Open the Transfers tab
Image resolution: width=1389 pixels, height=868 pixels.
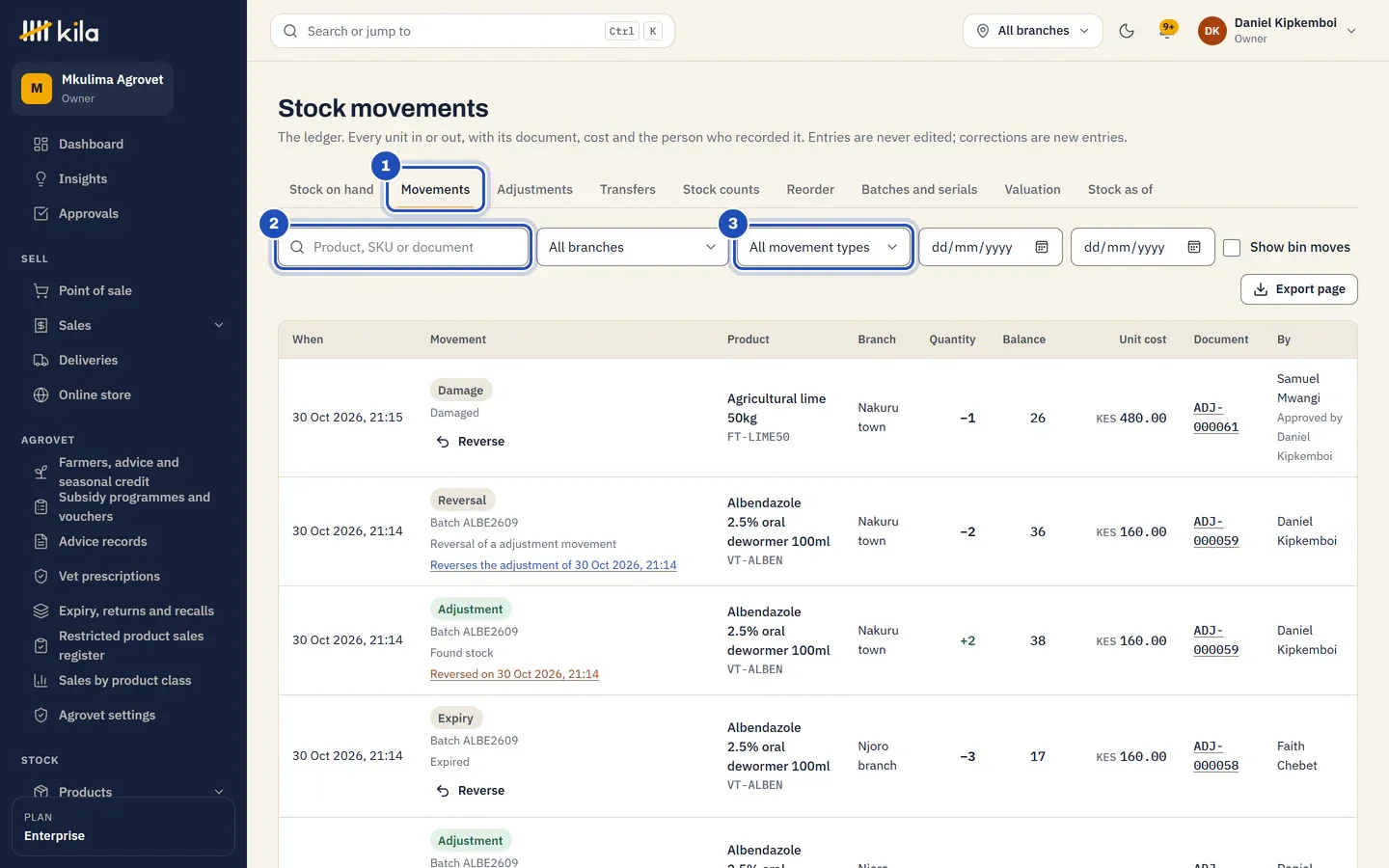[627, 189]
